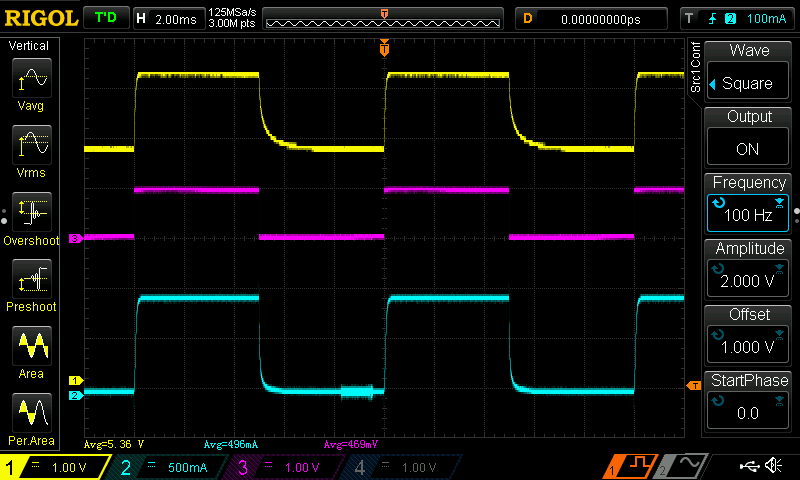Viewport: 800px width, 480px height.
Task: Click the Src1Conf side tab
Action: pyautogui.click(x=696, y=68)
